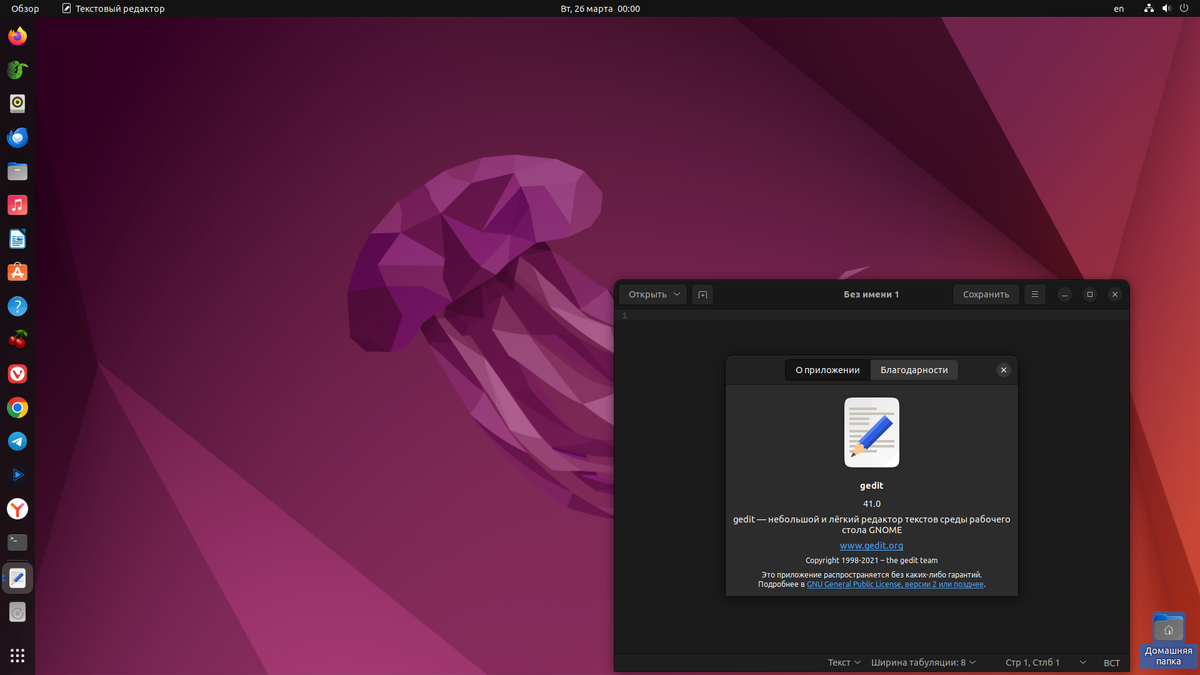Click the gedit pencil logo in the About dialog
Image resolution: width=1200 pixels, height=675 pixels.
pyautogui.click(x=871, y=432)
